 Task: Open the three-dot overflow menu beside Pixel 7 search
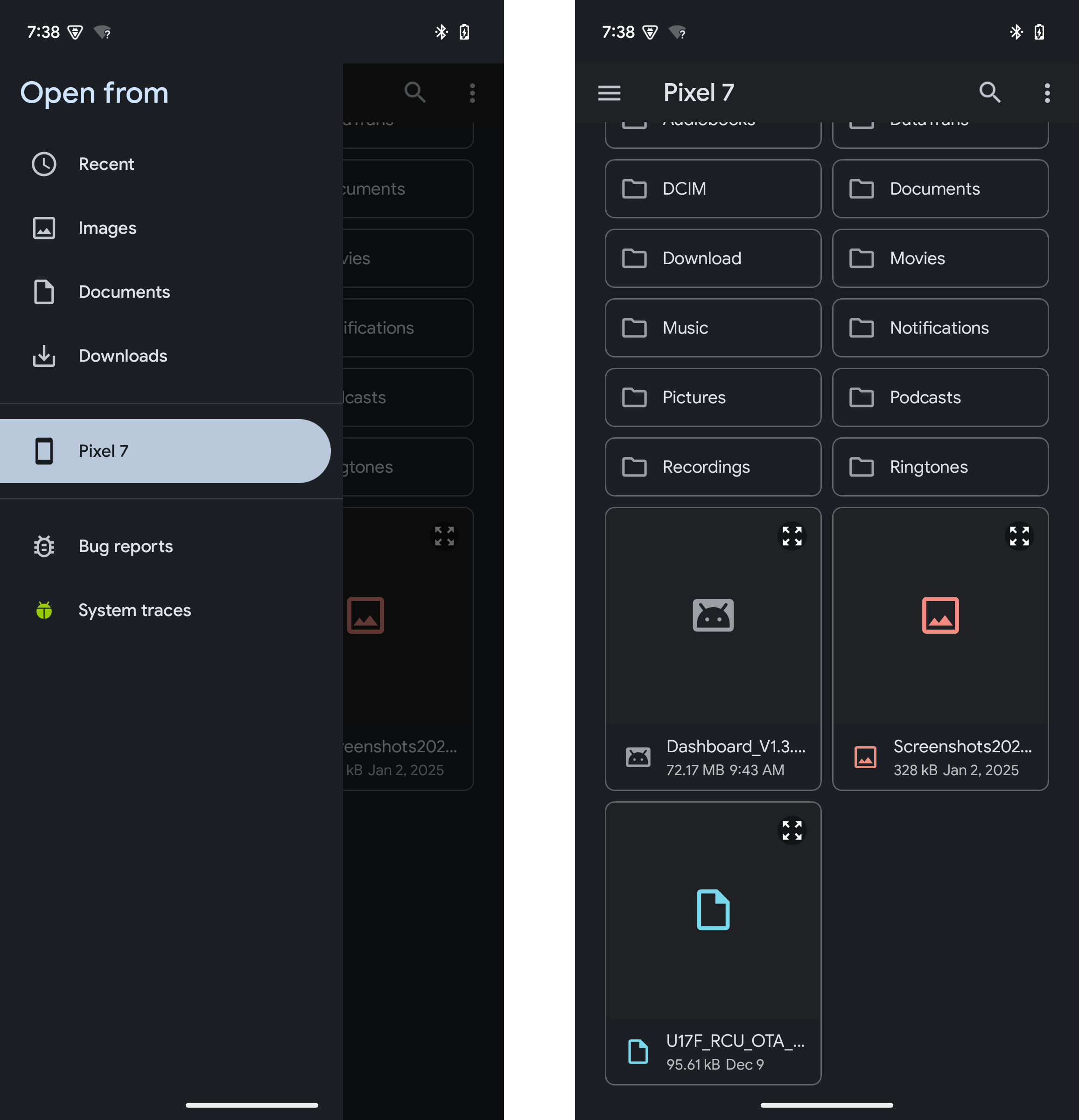pos(1047,92)
